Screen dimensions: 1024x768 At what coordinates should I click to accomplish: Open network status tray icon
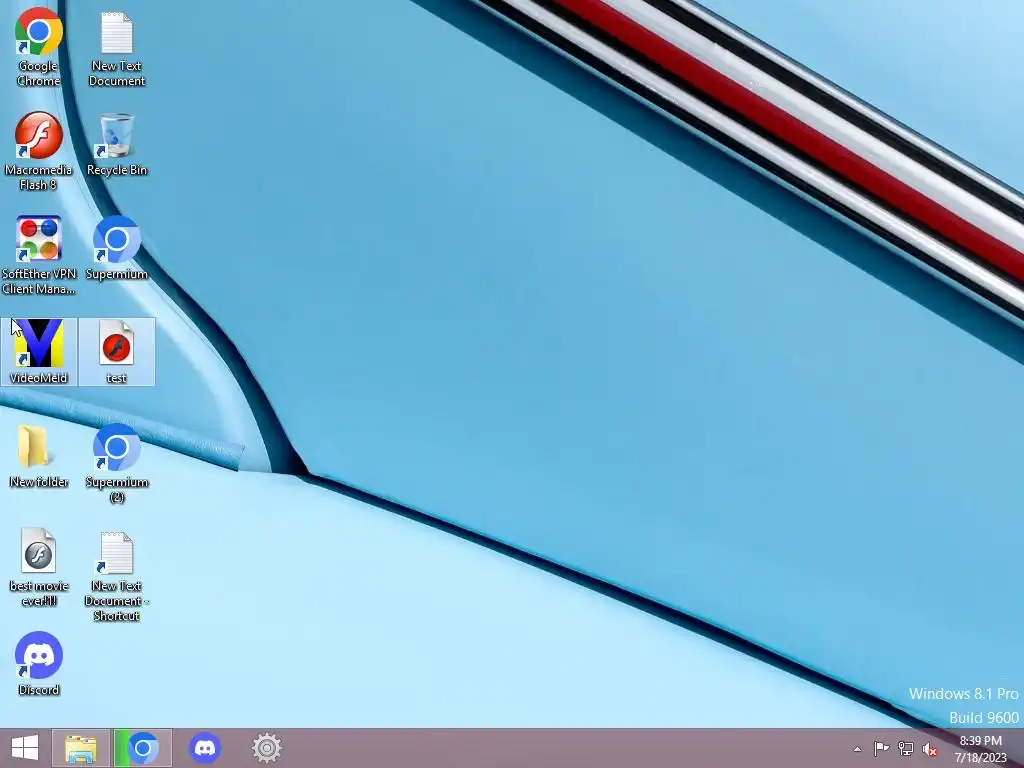(906, 749)
